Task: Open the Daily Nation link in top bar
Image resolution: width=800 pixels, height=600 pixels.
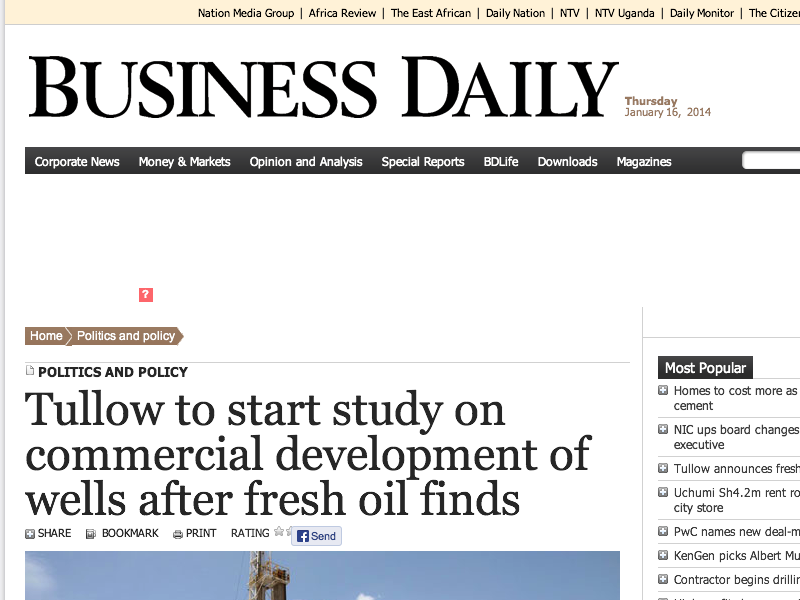Action: pos(515,13)
